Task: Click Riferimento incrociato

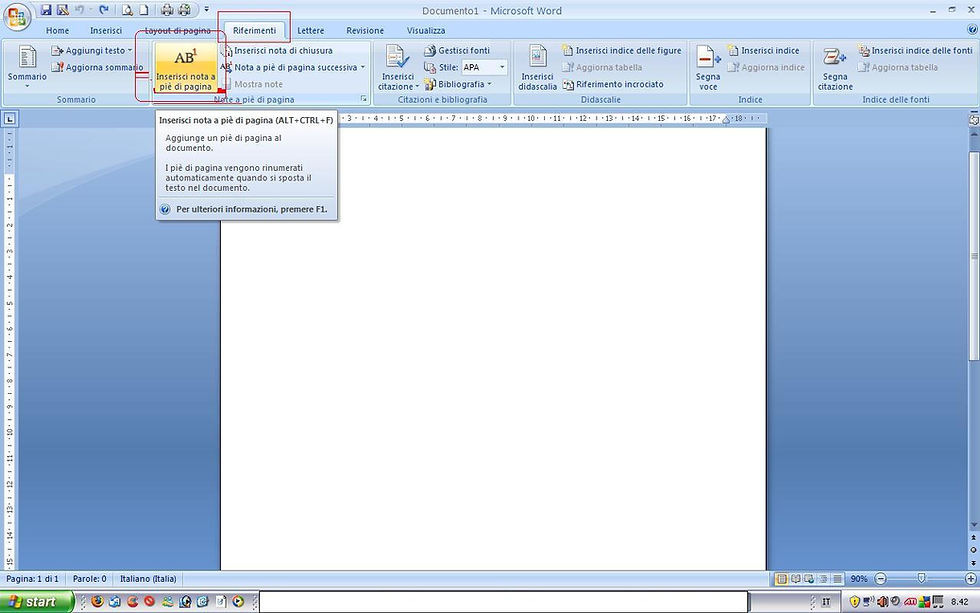Action: point(613,84)
